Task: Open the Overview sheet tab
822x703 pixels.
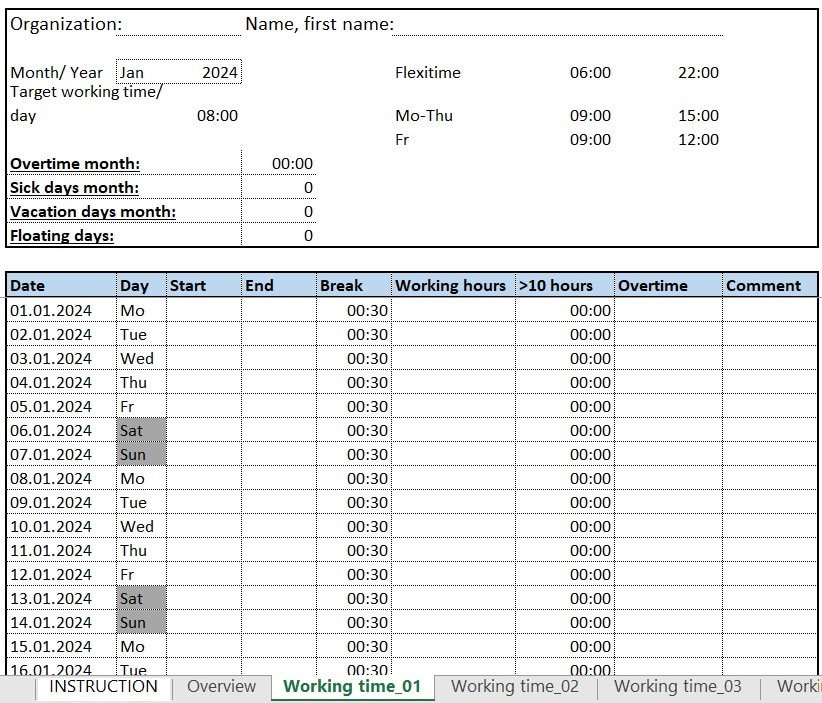Action: coord(221,687)
